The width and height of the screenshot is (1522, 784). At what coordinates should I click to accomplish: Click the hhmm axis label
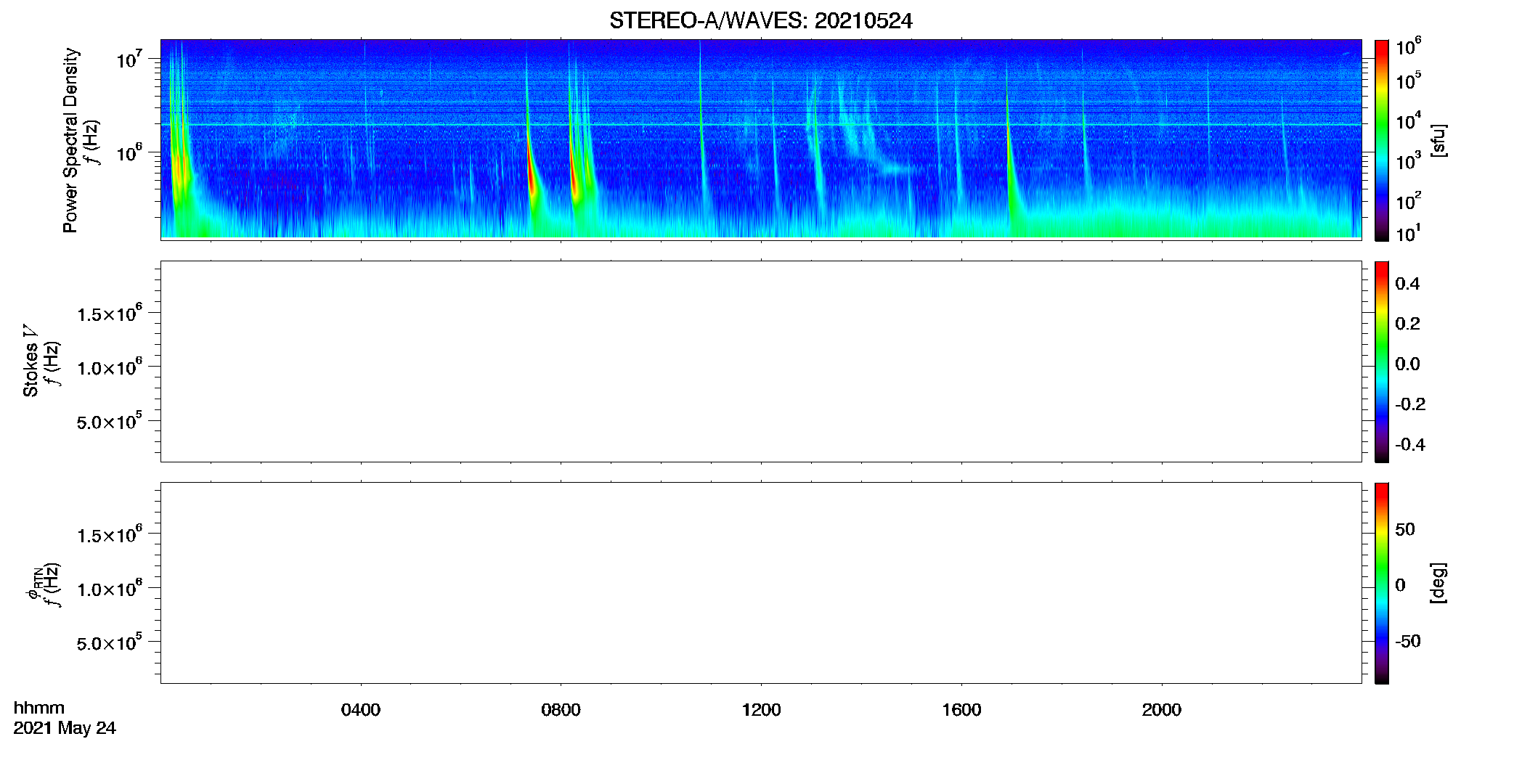click(39, 708)
